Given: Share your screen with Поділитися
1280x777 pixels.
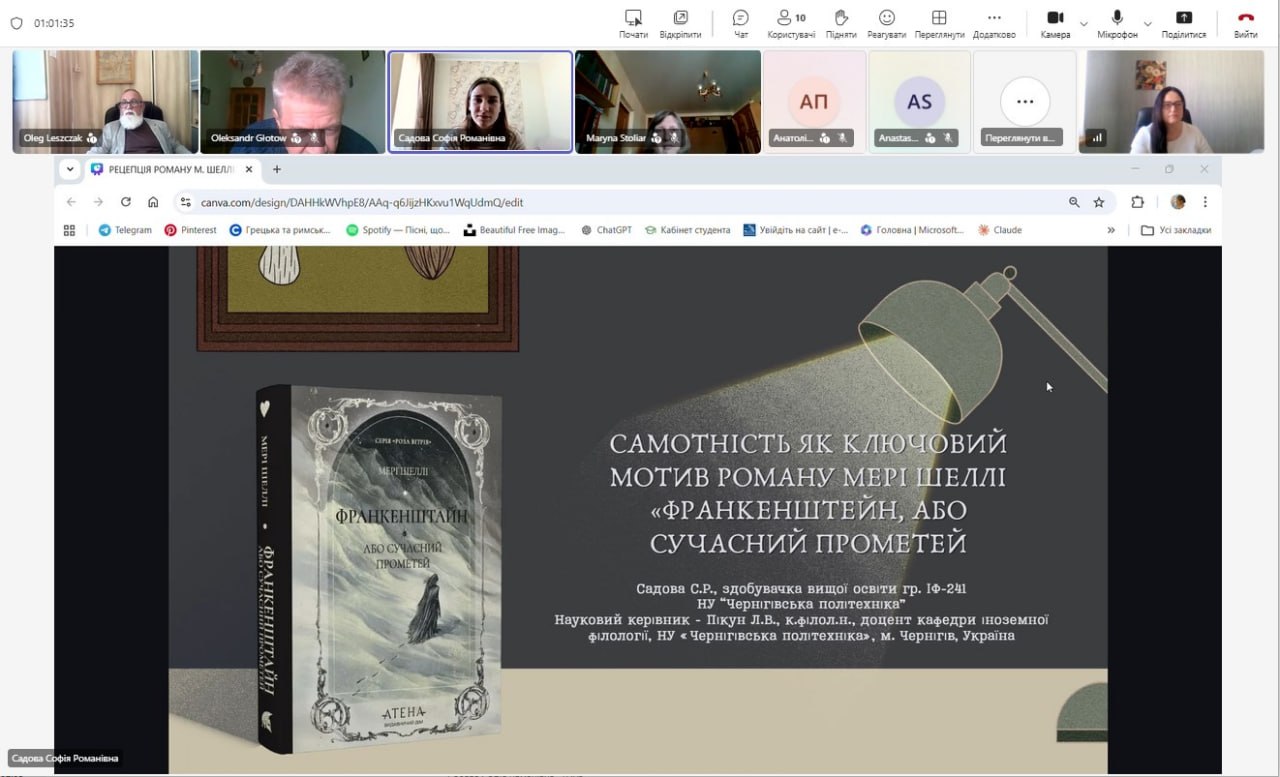Looking at the screenshot, I should pyautogui.click(x=1184, y=24).
